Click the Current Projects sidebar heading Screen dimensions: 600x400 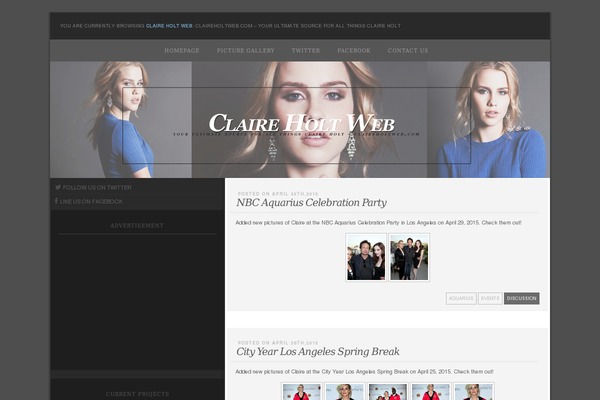(x=137, y=394)
